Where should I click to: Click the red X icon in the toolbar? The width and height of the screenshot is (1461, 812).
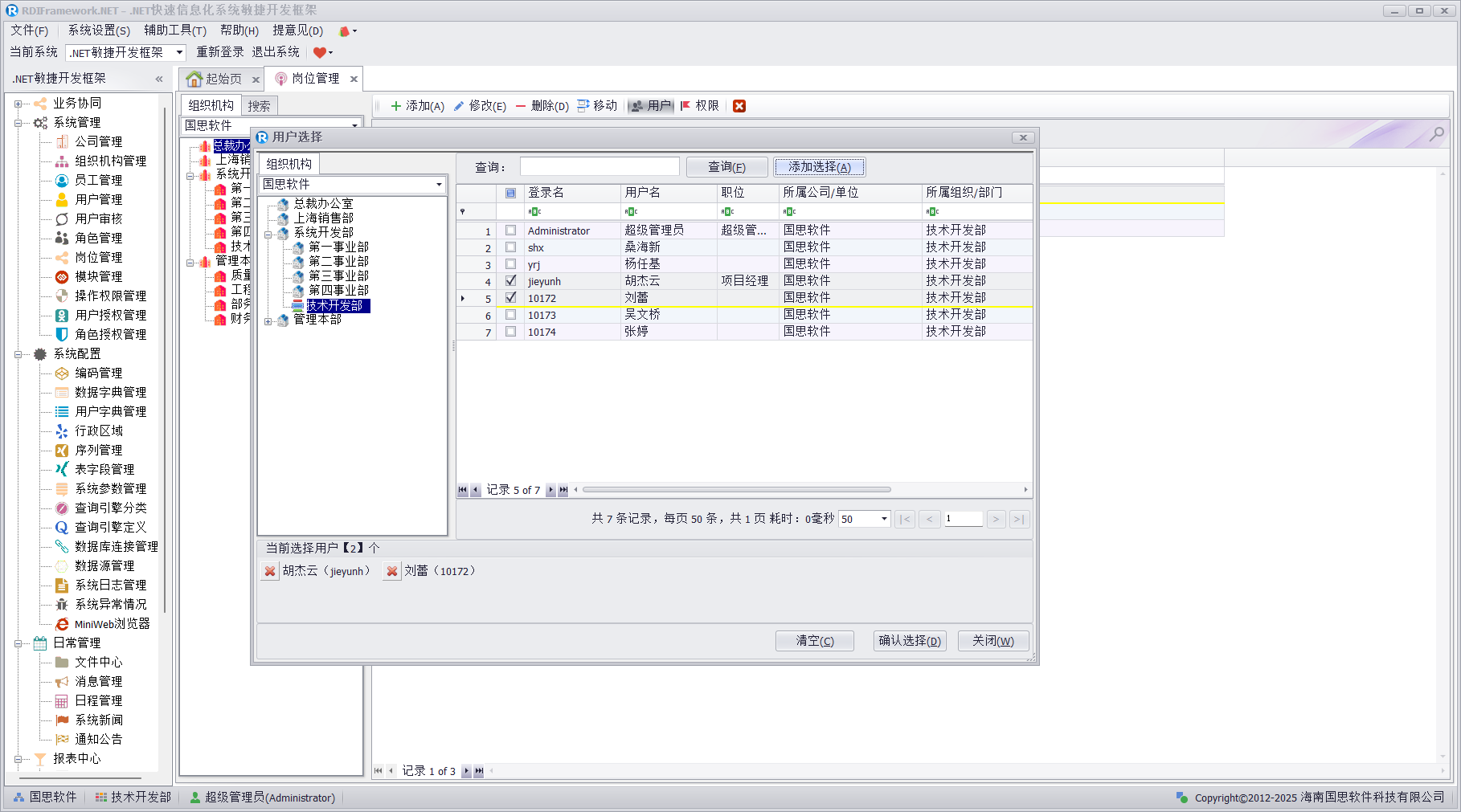(x=739, y=106)
